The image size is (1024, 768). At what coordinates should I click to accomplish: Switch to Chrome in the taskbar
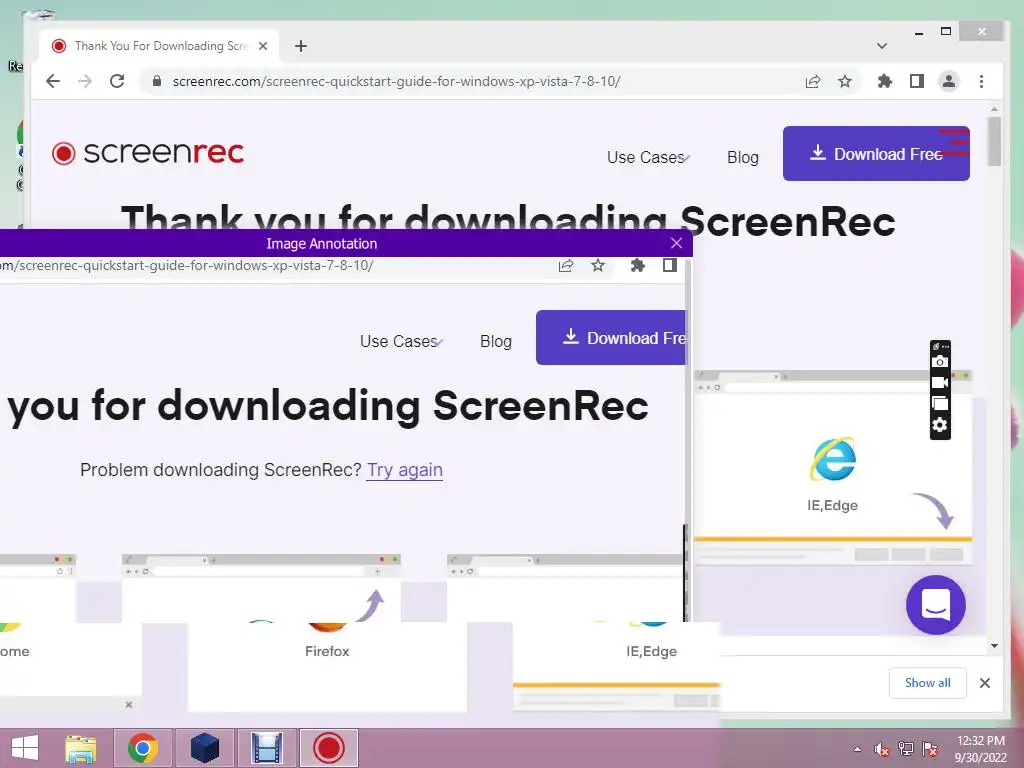click(142, 748)
